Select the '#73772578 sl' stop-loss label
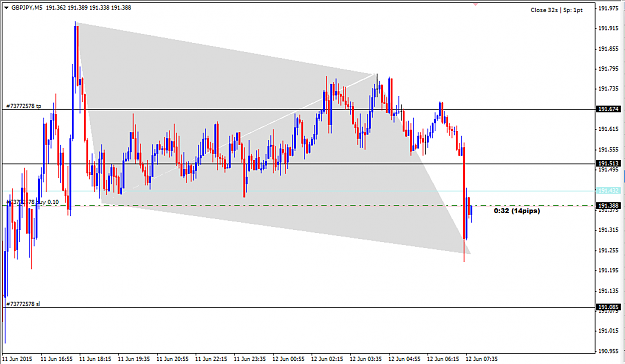Image resolution: width=625 pixels, height=364 pixels. (23, 304)
